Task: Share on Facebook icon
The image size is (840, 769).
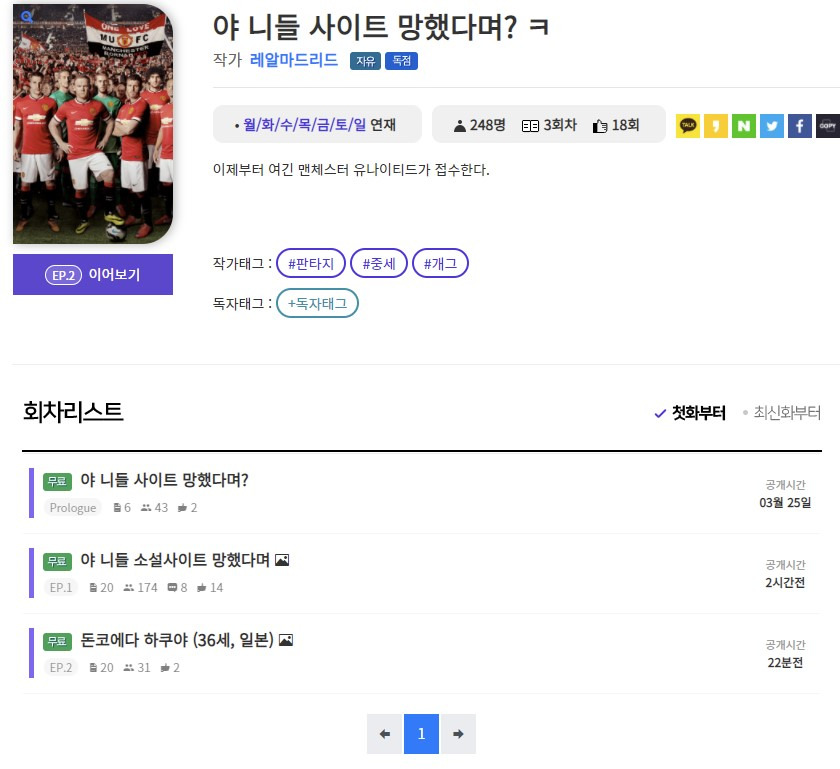Action: click(799, 126)
